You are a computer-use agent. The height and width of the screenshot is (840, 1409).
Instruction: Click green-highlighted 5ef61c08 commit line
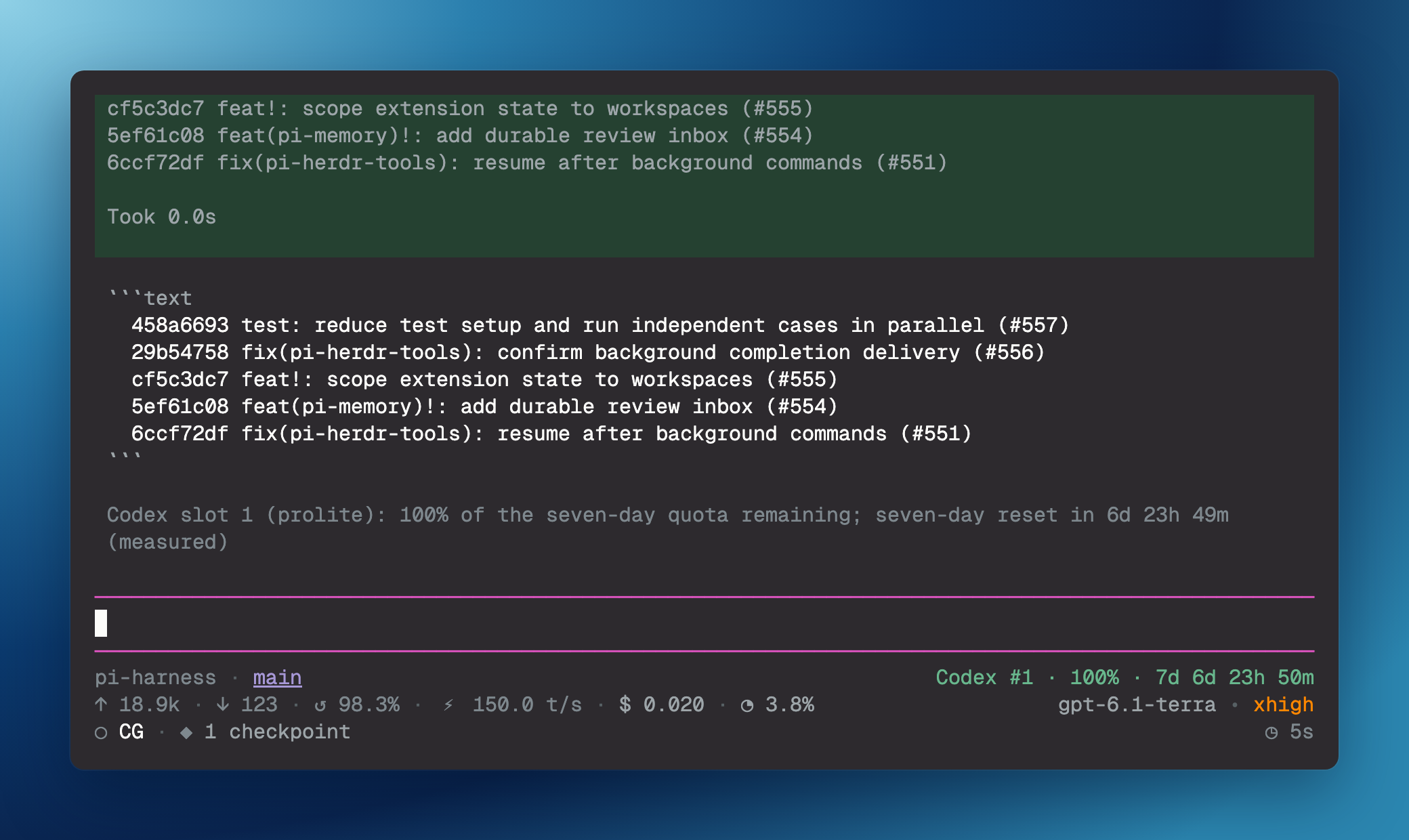point(460,135)
